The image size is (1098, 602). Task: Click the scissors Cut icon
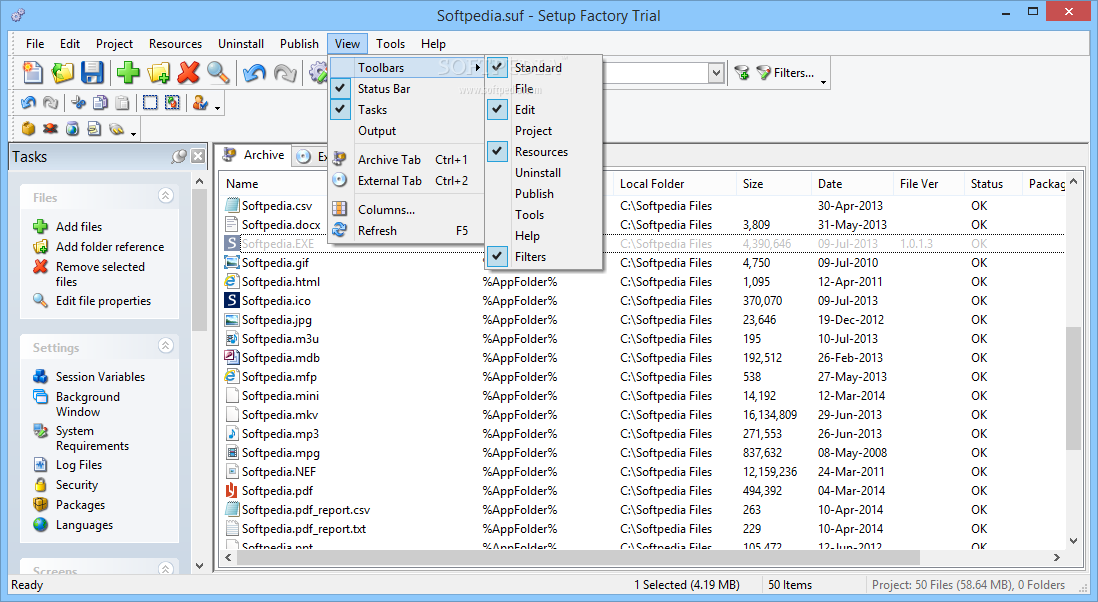(78, 103)
